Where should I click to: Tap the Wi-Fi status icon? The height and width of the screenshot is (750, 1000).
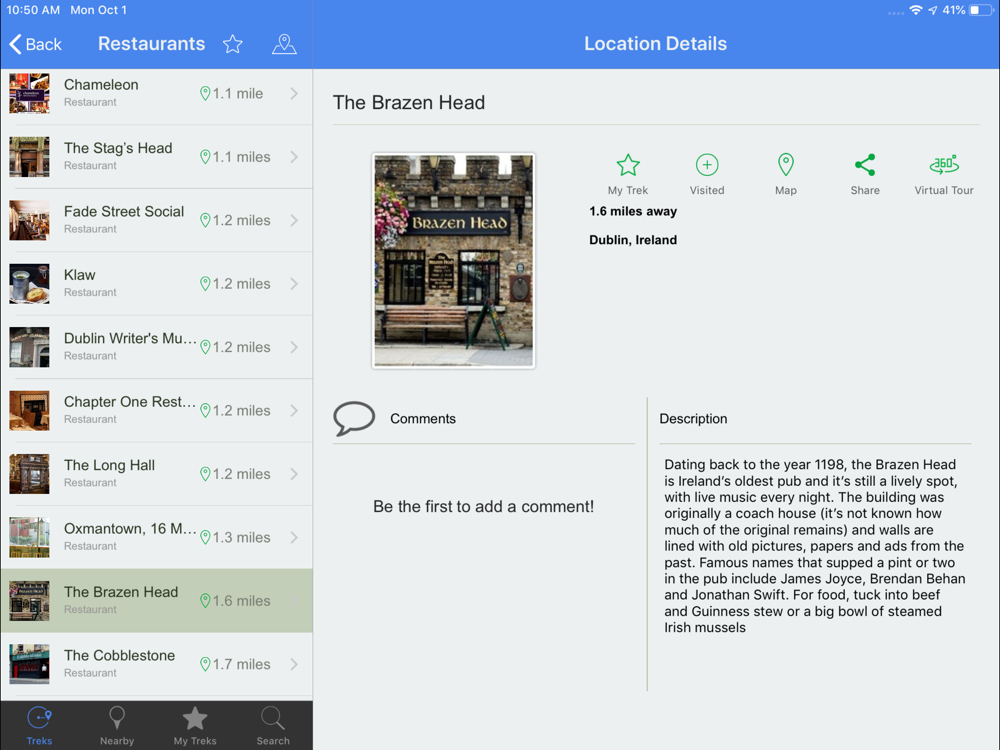916,10
